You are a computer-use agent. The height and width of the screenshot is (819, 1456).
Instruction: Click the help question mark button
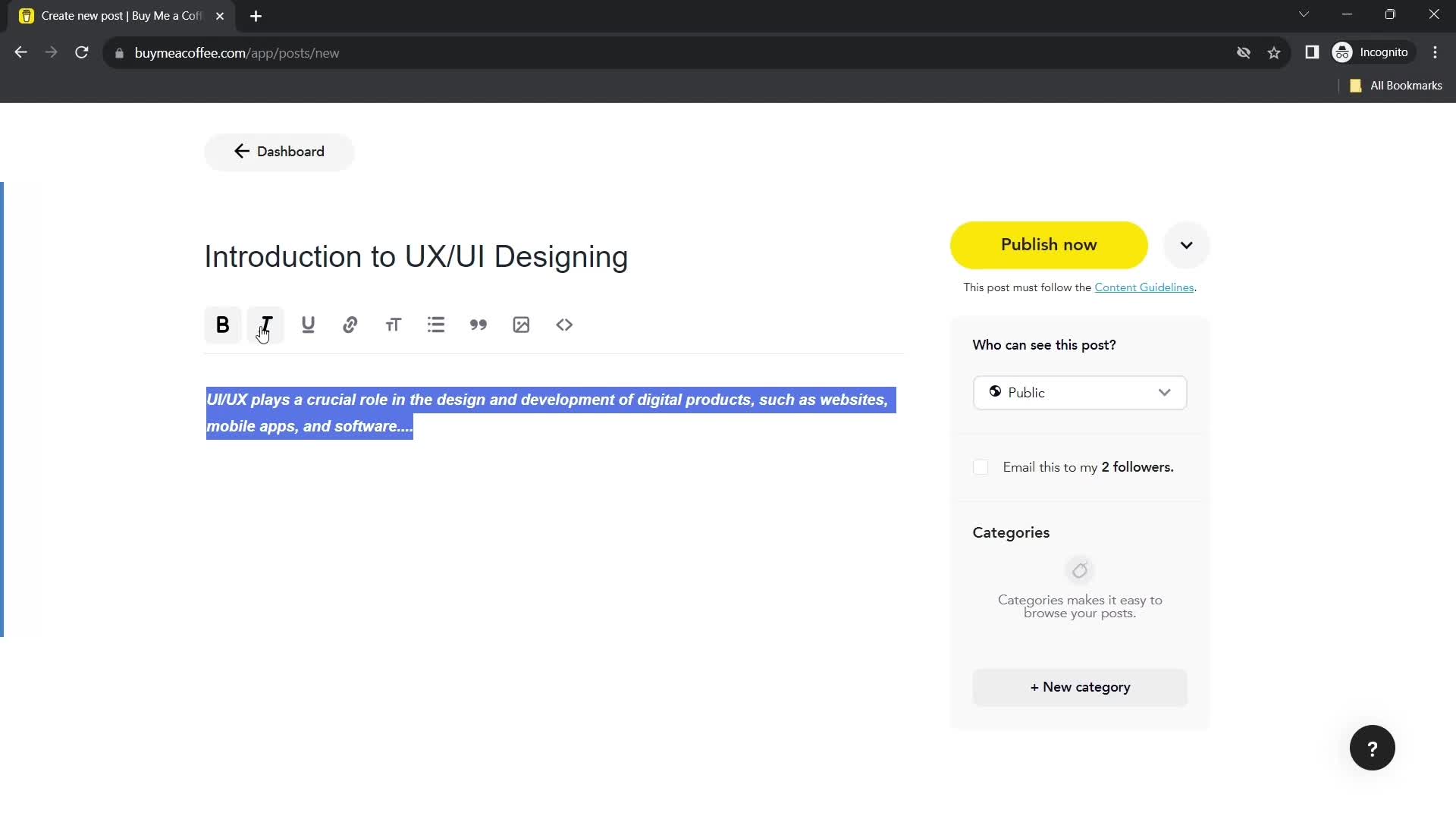1372,748
